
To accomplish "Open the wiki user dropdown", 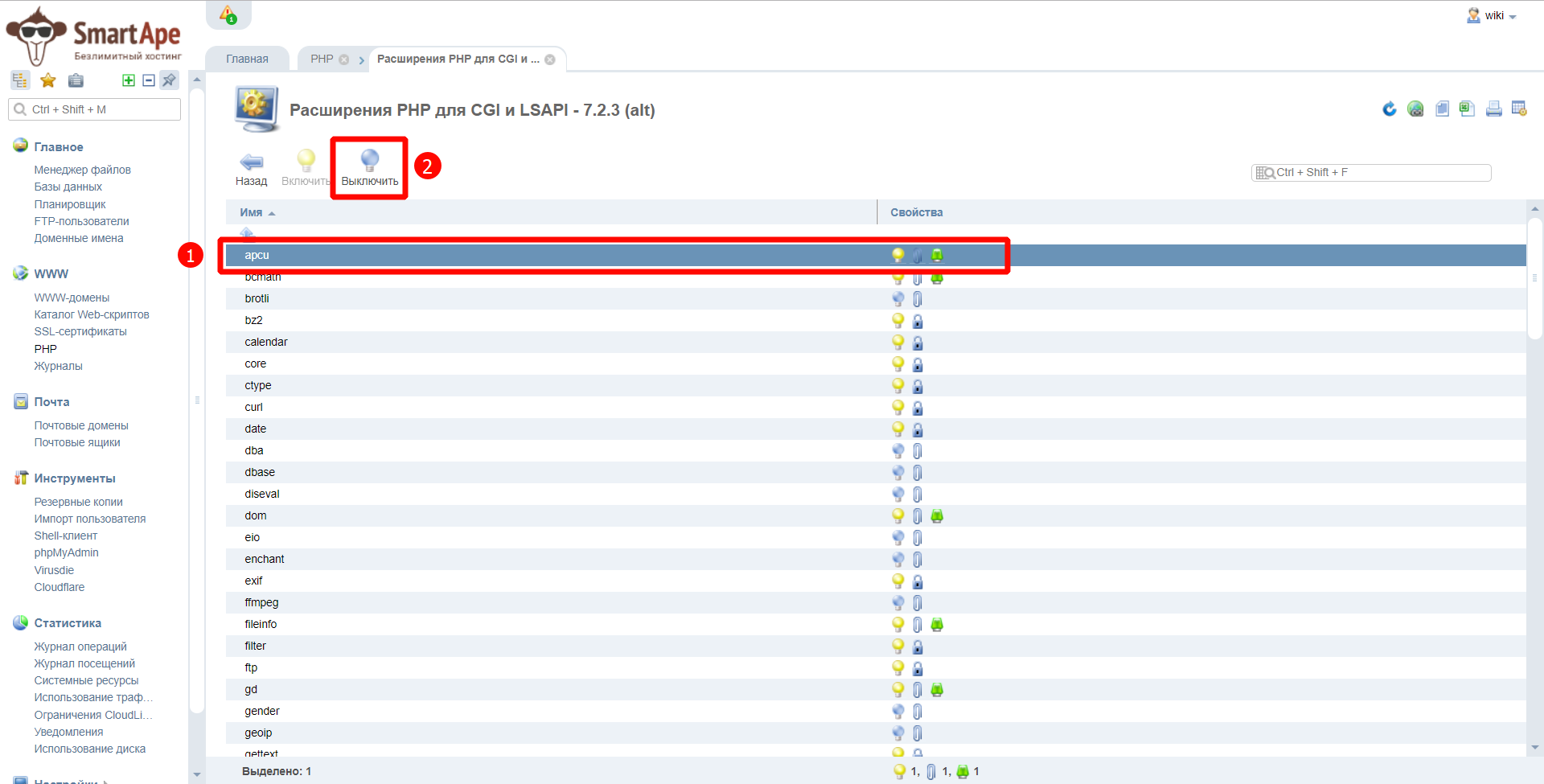I will 1493,16.
